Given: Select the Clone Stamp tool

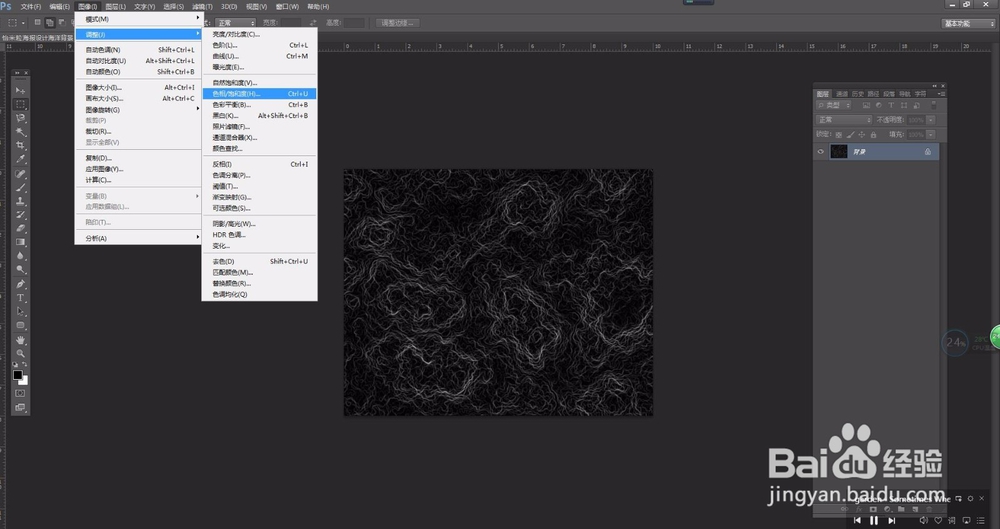Looking at the screenshot, I should point(20,201).
